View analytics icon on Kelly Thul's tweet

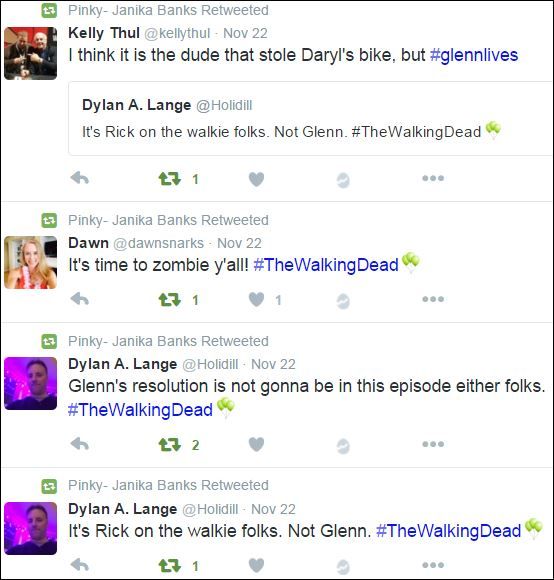343,180
